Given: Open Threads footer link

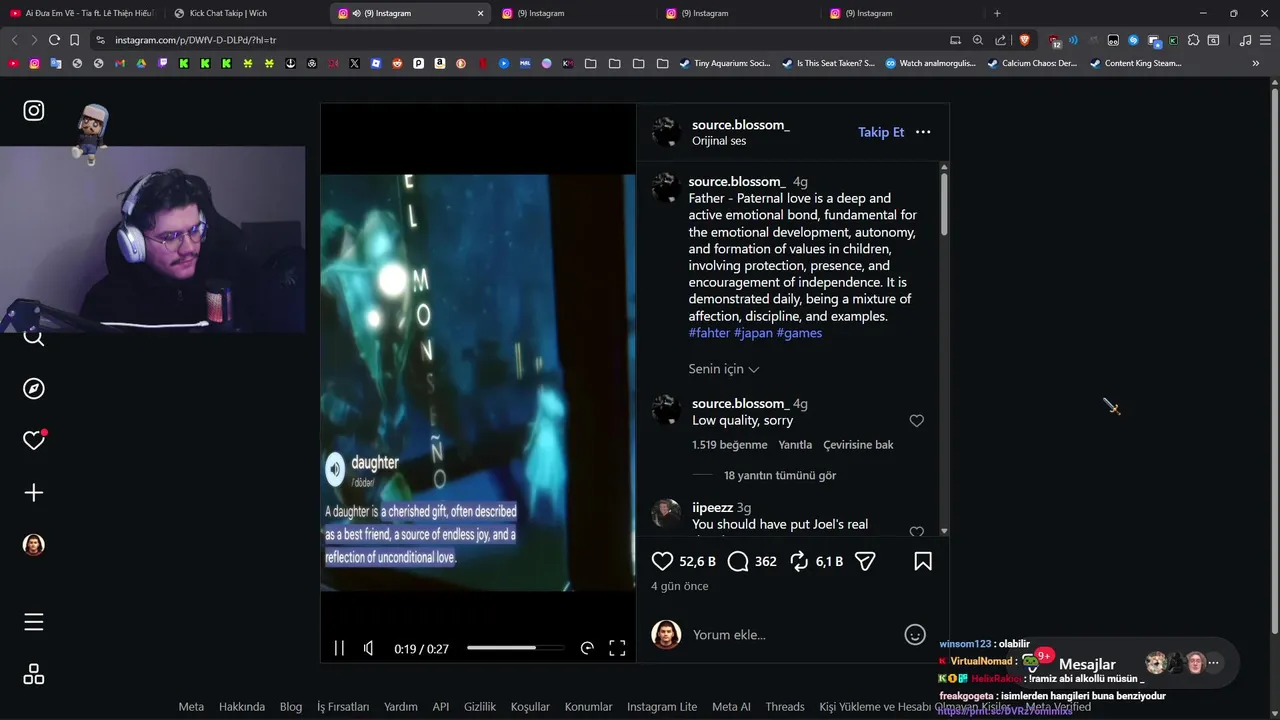Looking at the screenshot, I should coord(785,707).
